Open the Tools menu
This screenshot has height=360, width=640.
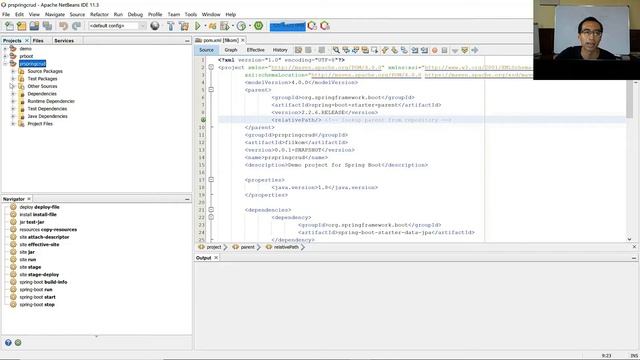click(191, 14)
